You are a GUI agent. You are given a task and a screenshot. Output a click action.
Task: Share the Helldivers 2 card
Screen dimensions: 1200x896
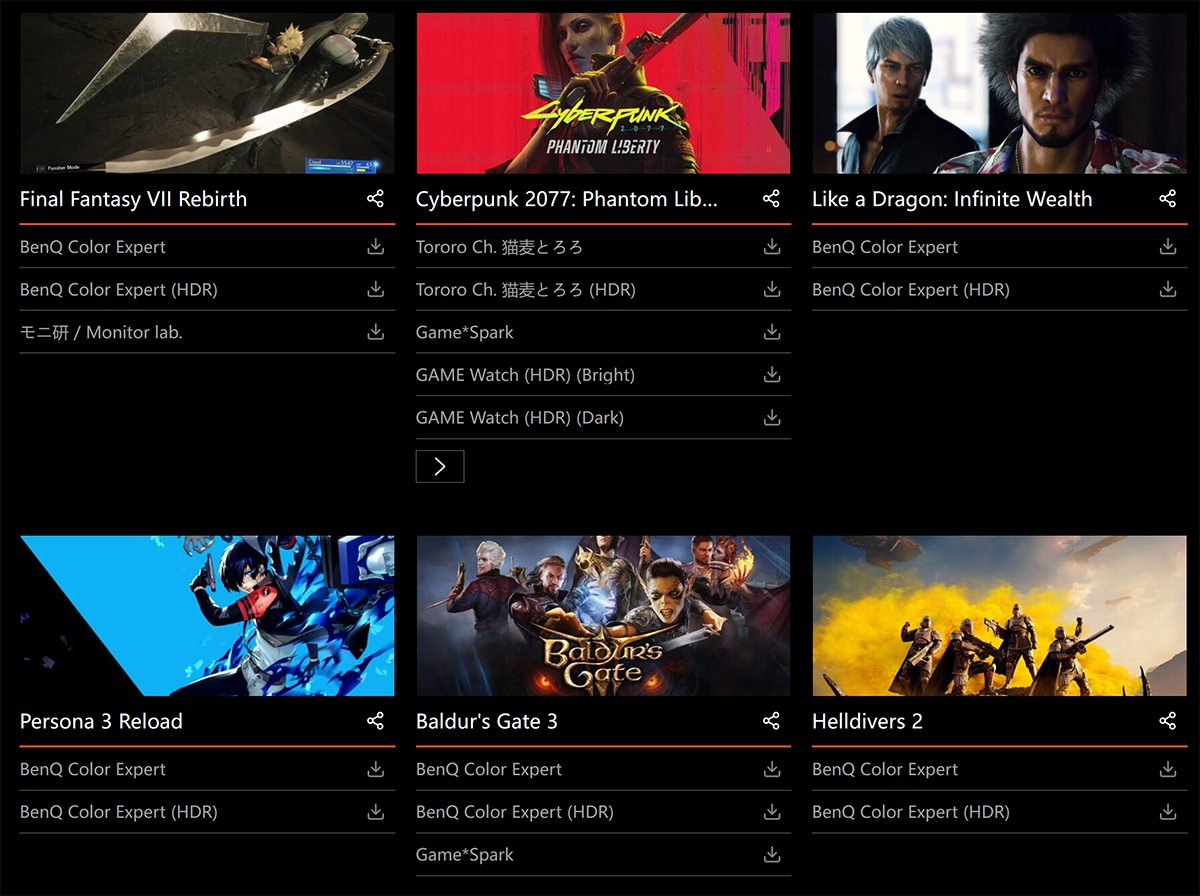1167,721
